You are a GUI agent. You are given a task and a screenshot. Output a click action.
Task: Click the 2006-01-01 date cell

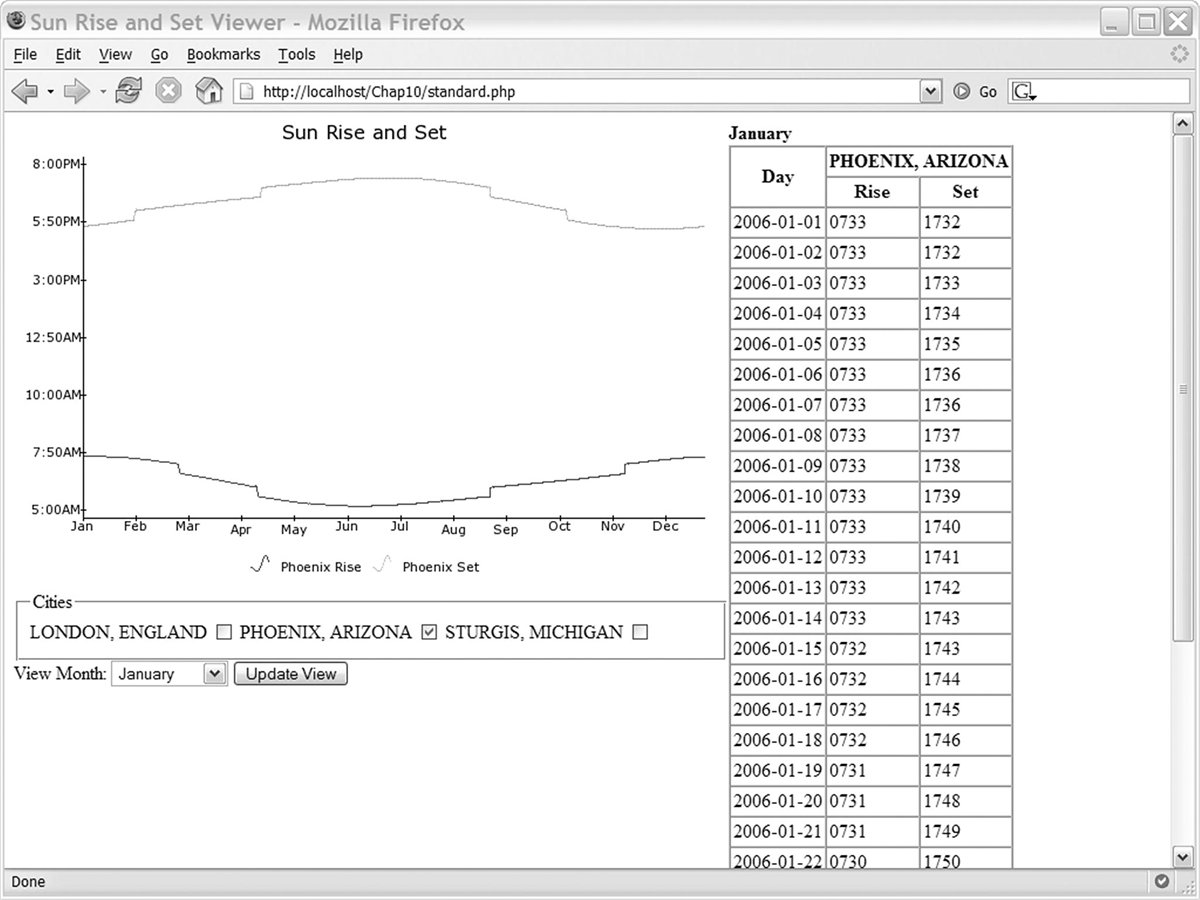tap(778, 222)
